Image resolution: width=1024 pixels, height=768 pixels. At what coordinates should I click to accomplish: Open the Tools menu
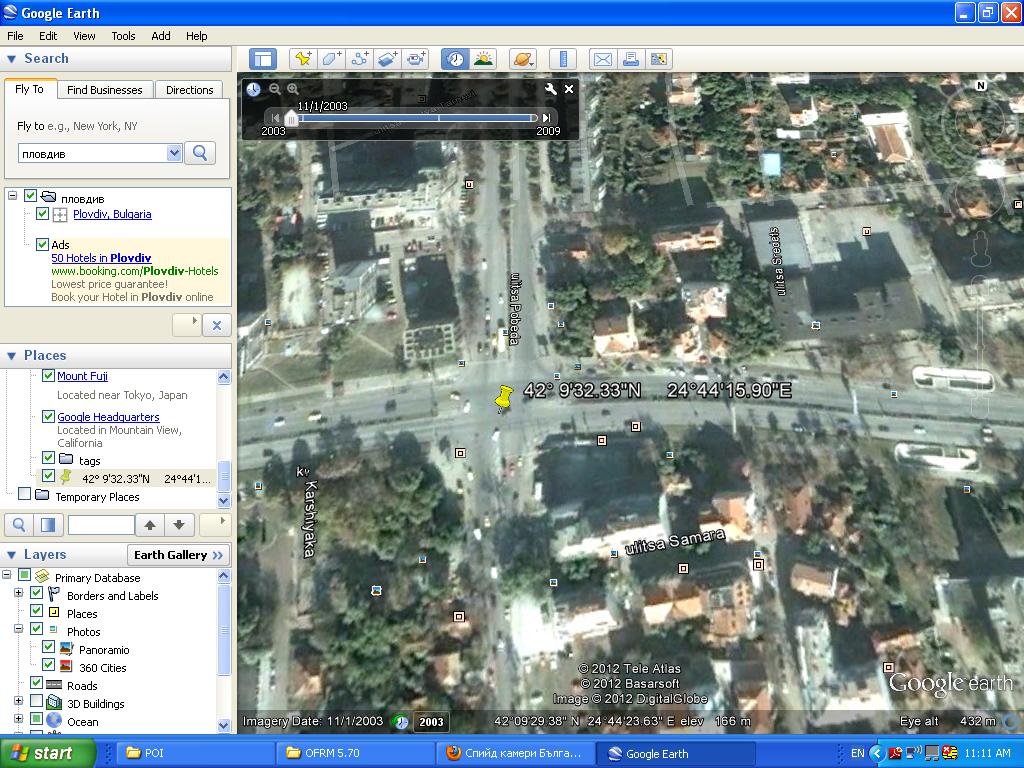(x=123, y=36)
